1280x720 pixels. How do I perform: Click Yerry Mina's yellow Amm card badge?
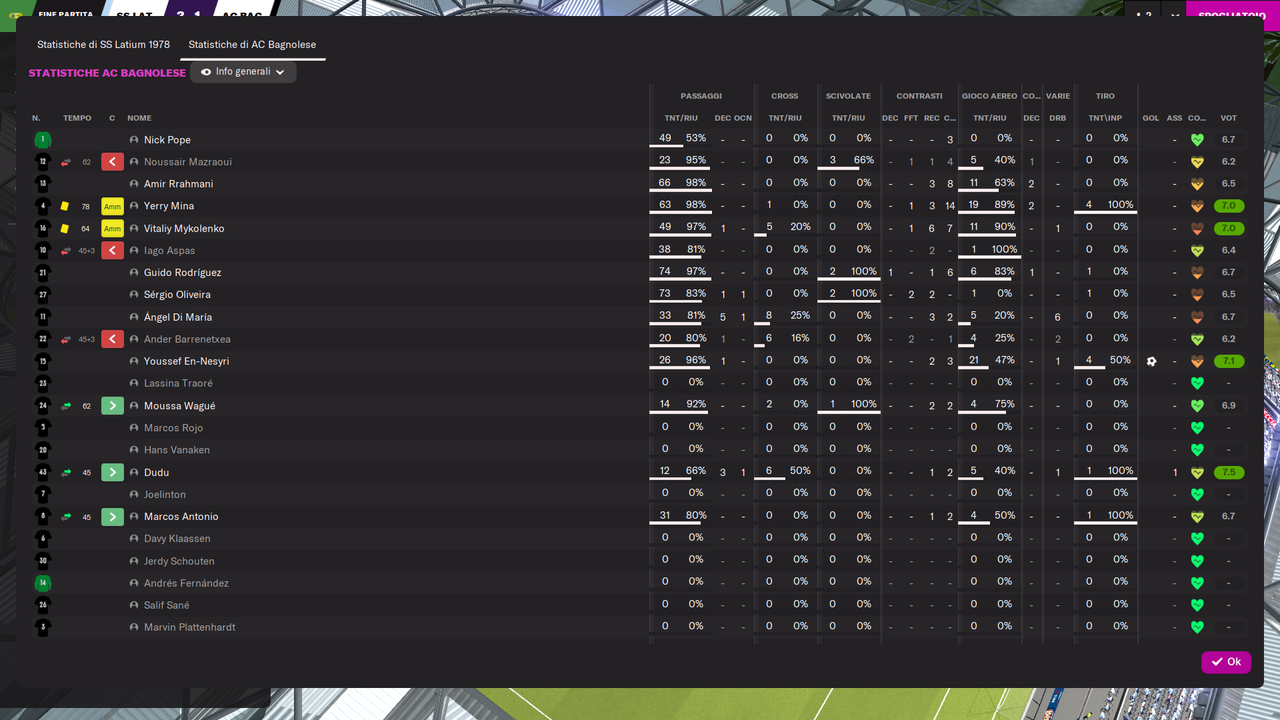[112, 206]
